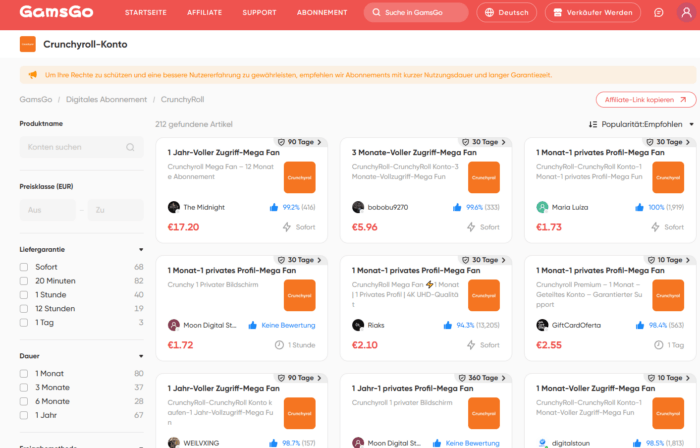Go to GamsGo breadcrumb link

(36, 100)
